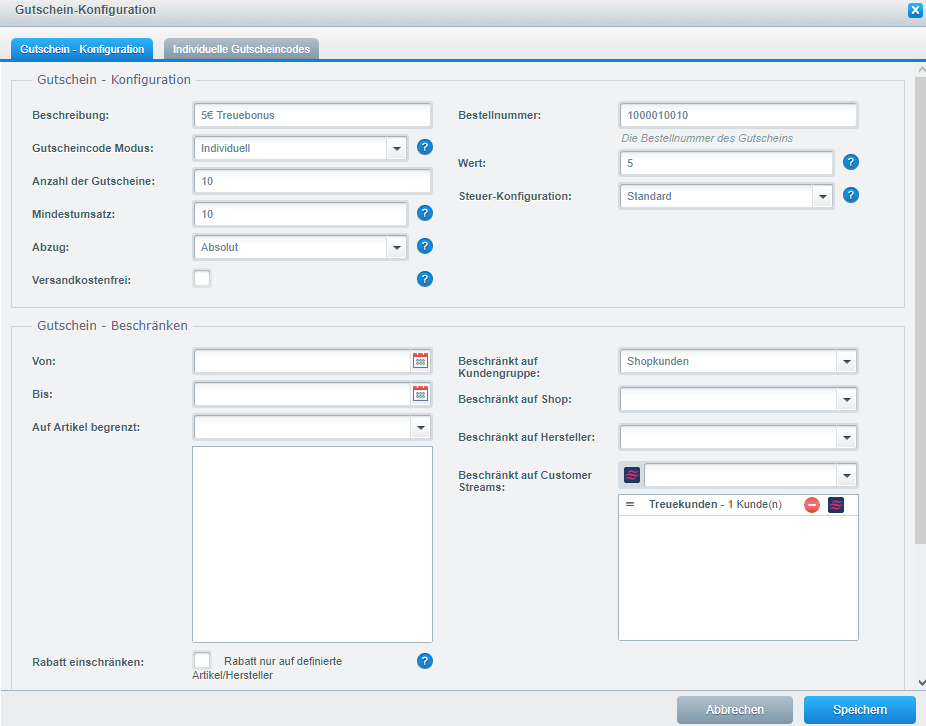
Task: Open calendar picker for Von date
Action: click(421, 361)
